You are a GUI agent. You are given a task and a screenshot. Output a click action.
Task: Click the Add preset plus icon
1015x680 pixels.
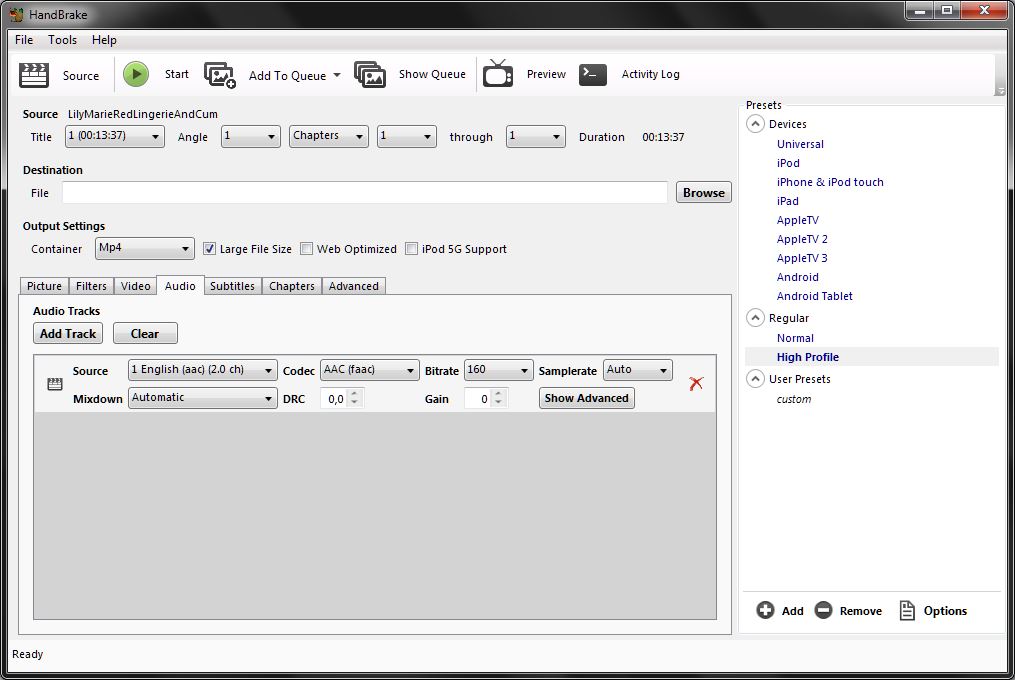[x=765, y=610]
